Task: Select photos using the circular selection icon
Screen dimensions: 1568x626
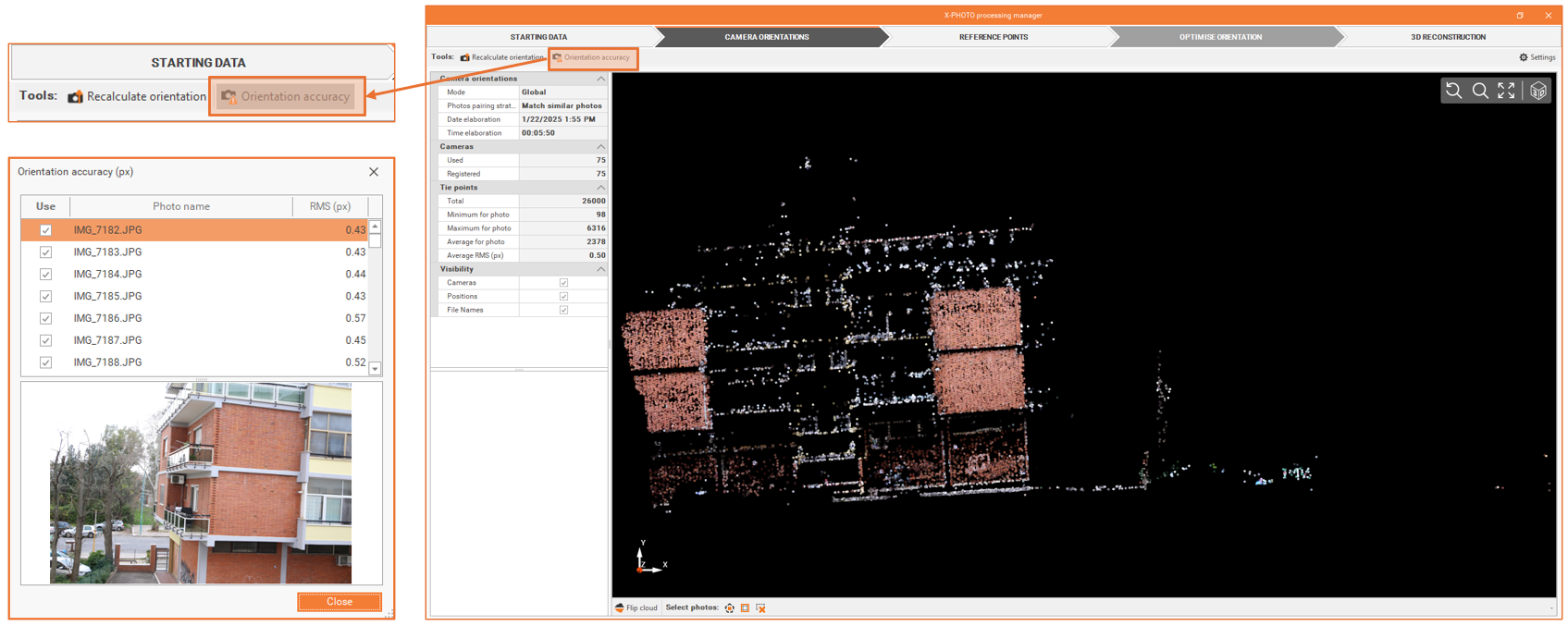Action: tap(730, 608)
